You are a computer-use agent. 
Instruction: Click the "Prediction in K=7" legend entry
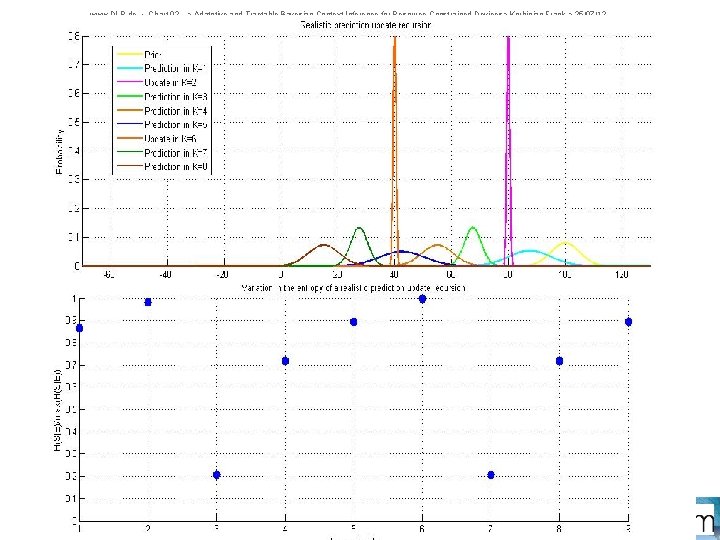162,152
